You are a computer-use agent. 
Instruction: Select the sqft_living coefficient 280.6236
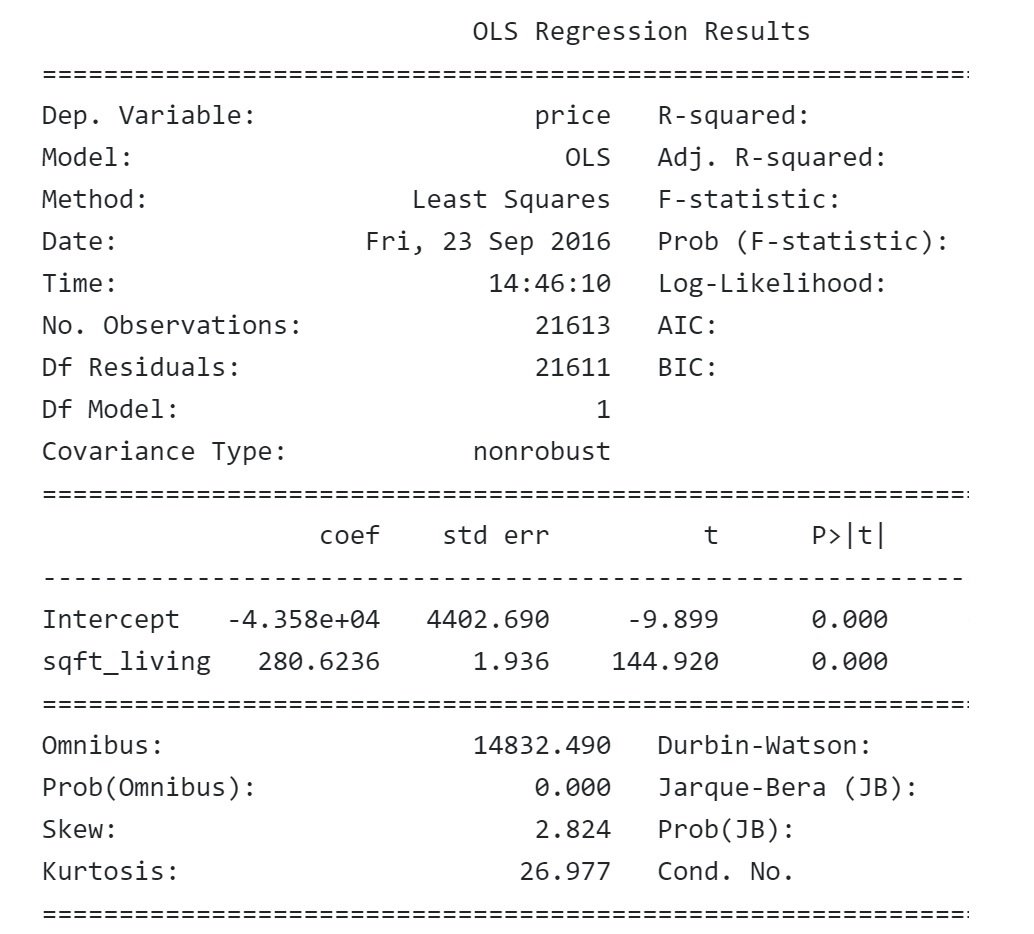coord(319,662)
